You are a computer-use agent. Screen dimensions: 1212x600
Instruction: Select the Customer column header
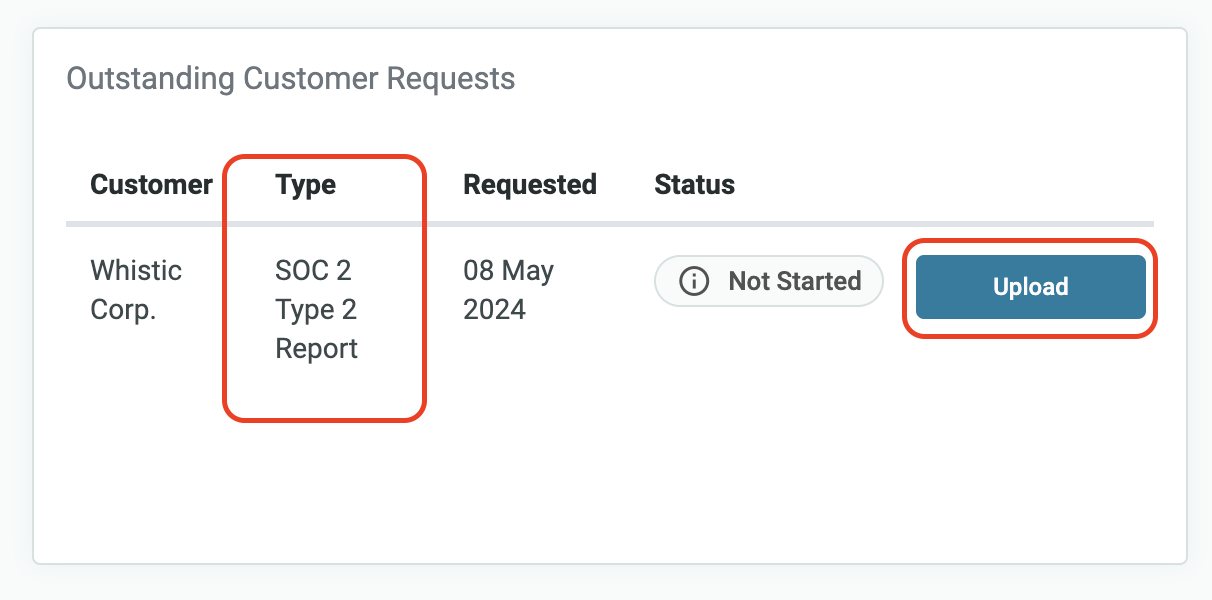[151, 185]
